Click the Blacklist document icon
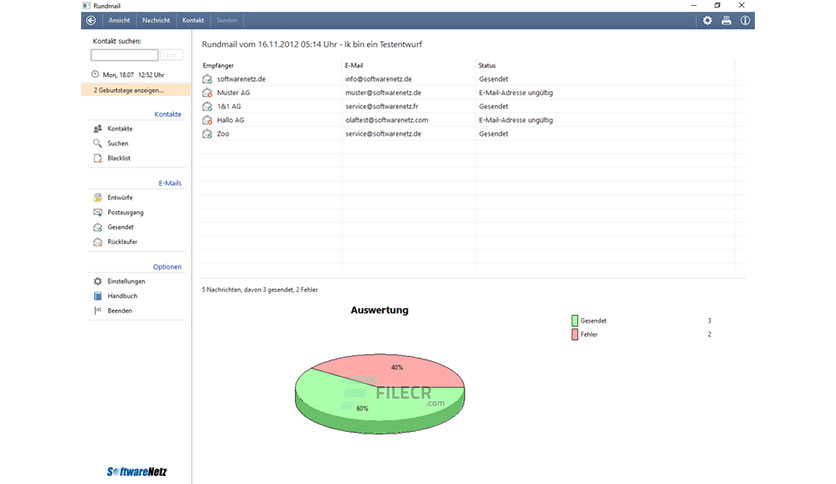The height and width of the screenshot is (484, 836). click(x=98, y=158)
